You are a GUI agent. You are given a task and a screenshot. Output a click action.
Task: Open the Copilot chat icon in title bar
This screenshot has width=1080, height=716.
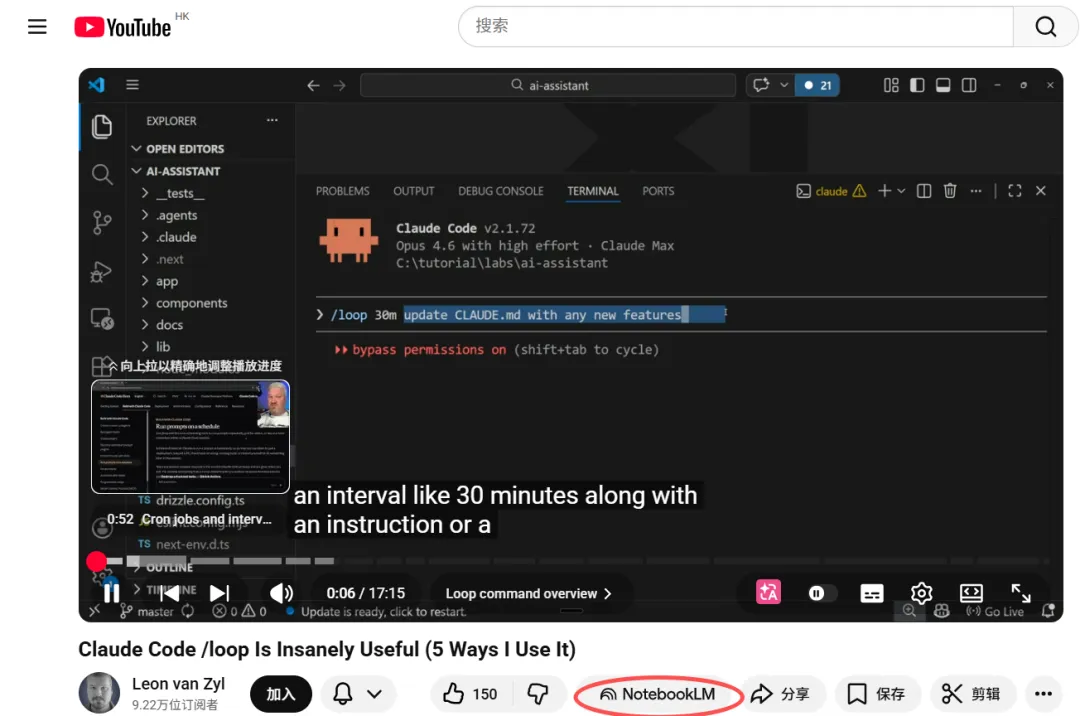click(761, 85)
